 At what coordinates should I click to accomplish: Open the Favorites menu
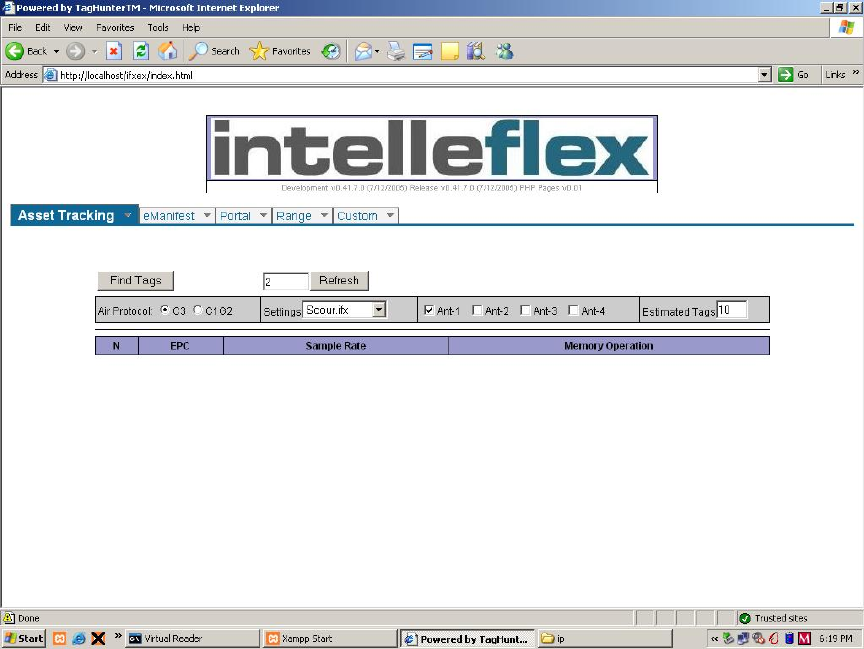[x=115, y=28]
